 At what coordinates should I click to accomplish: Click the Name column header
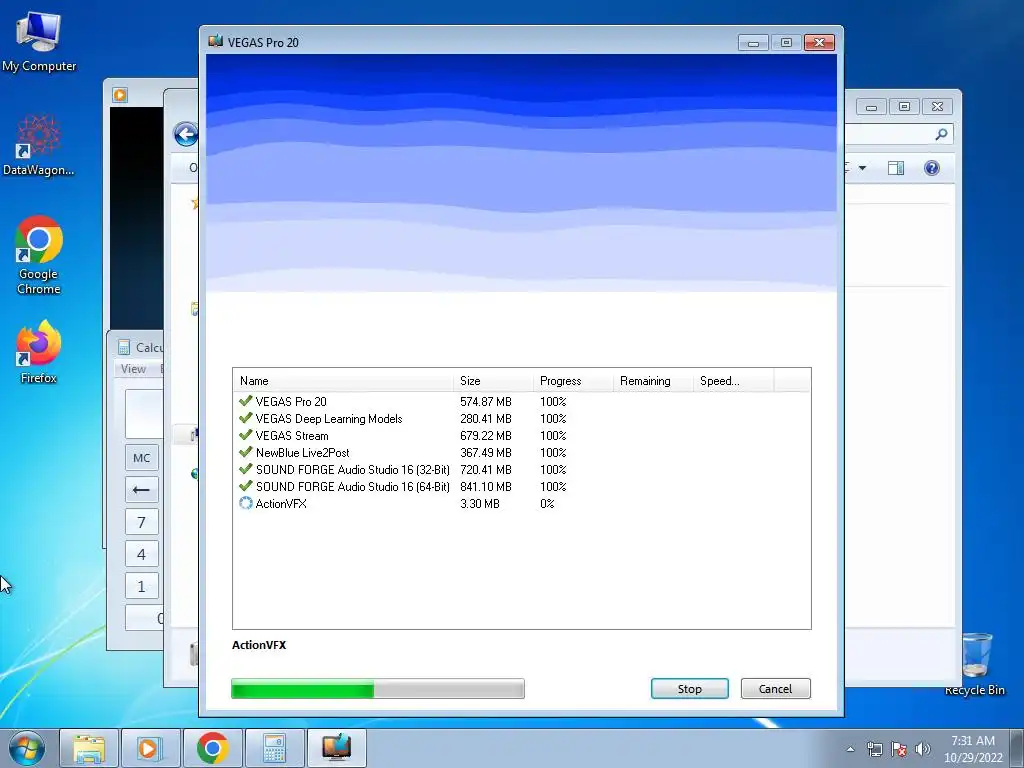[343, 381]
